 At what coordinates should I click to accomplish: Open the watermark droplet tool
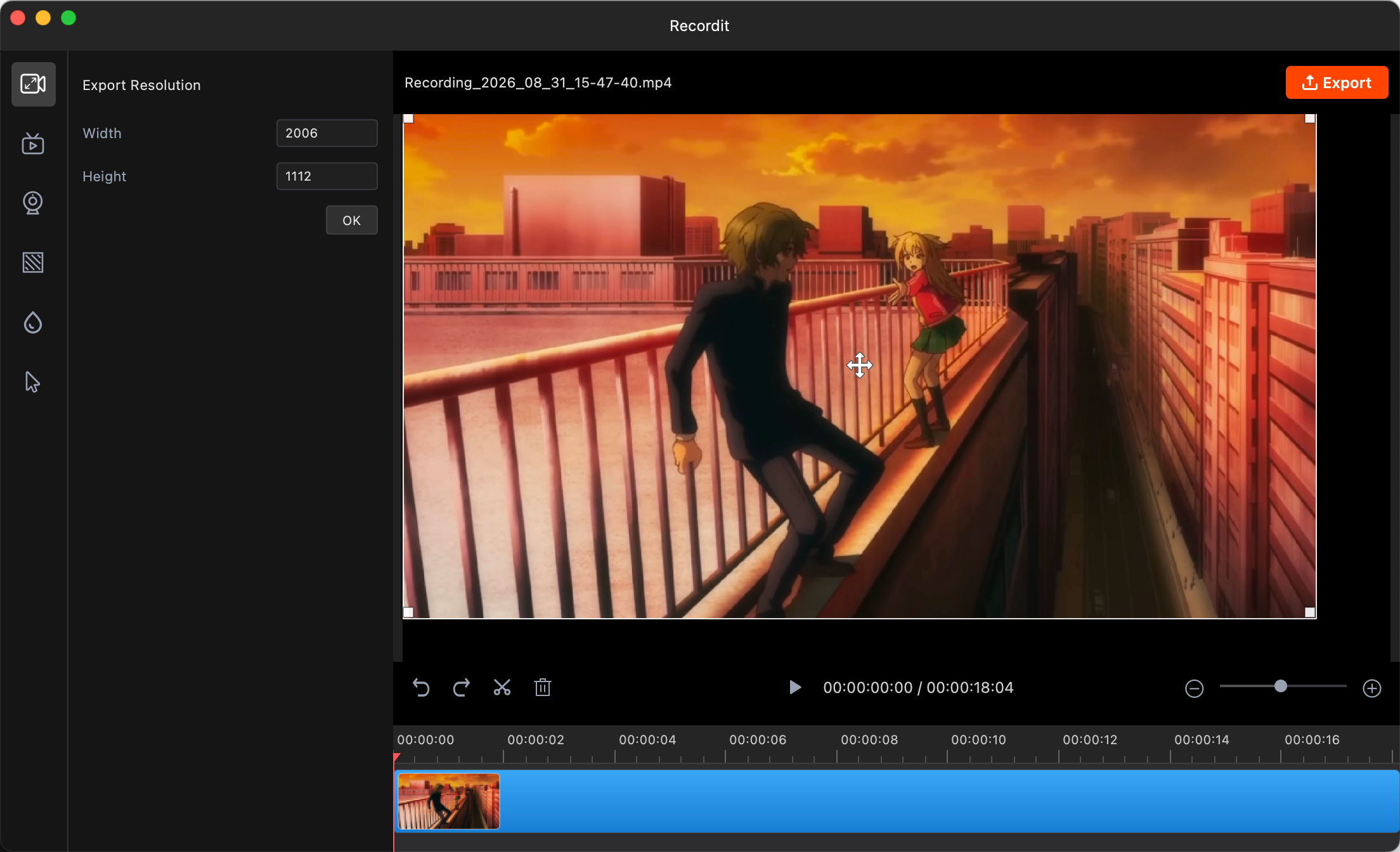click(x=33, y=323)
